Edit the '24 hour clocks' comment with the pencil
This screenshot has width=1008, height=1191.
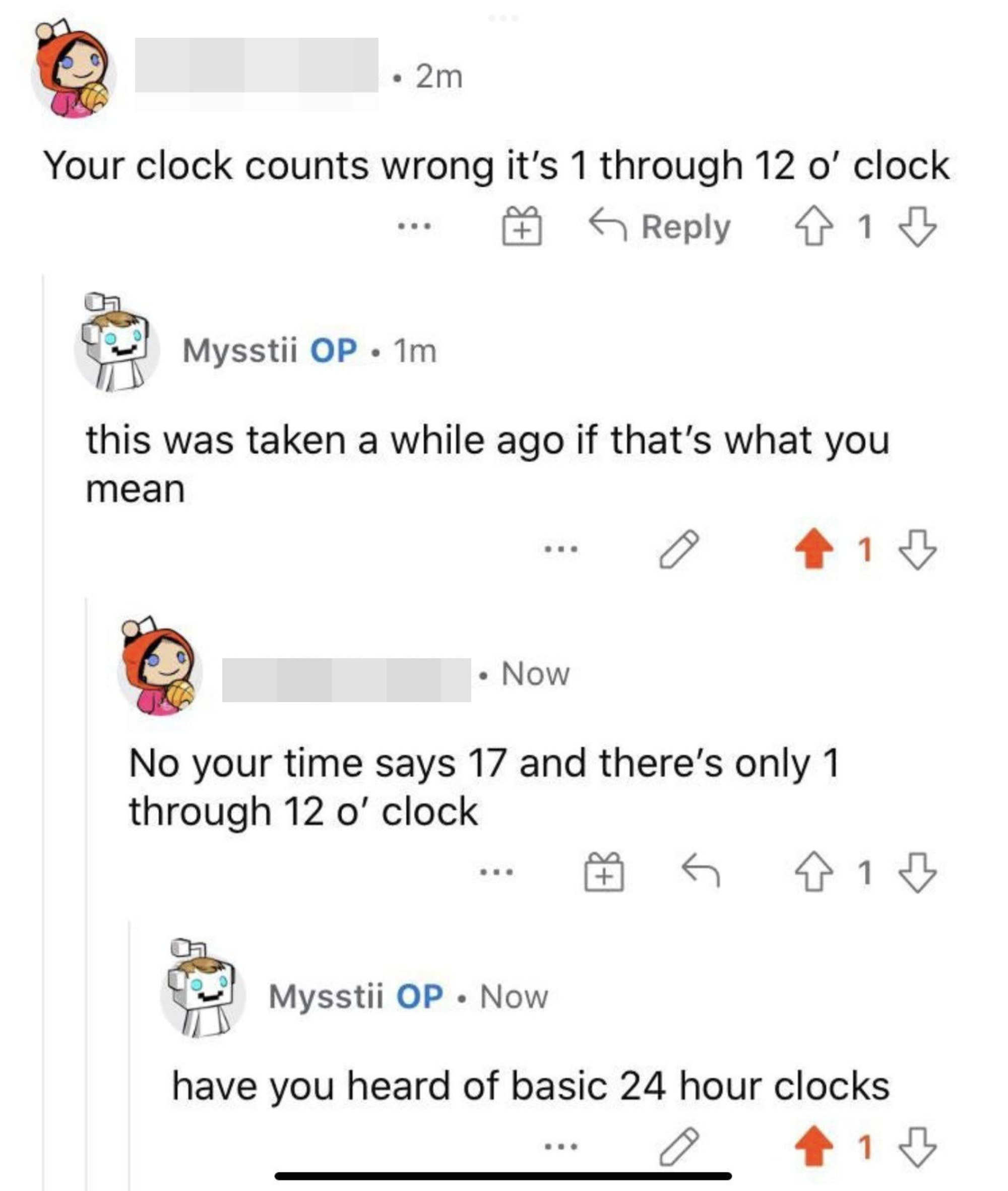(x=678, y=1147)
